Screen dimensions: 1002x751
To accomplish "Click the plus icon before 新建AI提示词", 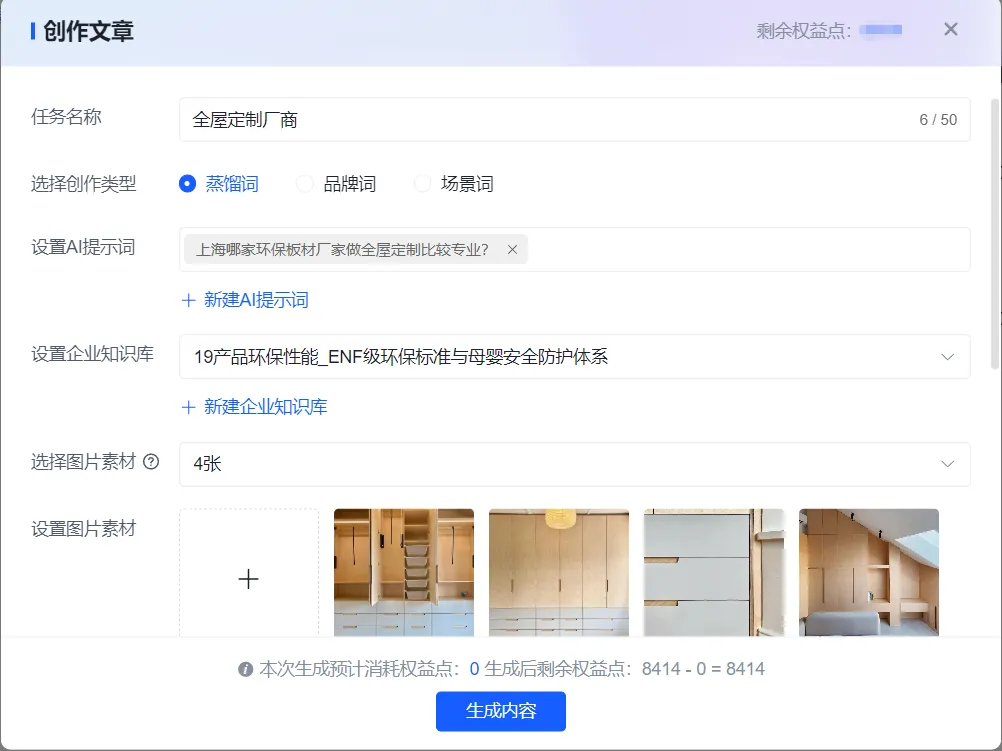I will click(188, 300).
